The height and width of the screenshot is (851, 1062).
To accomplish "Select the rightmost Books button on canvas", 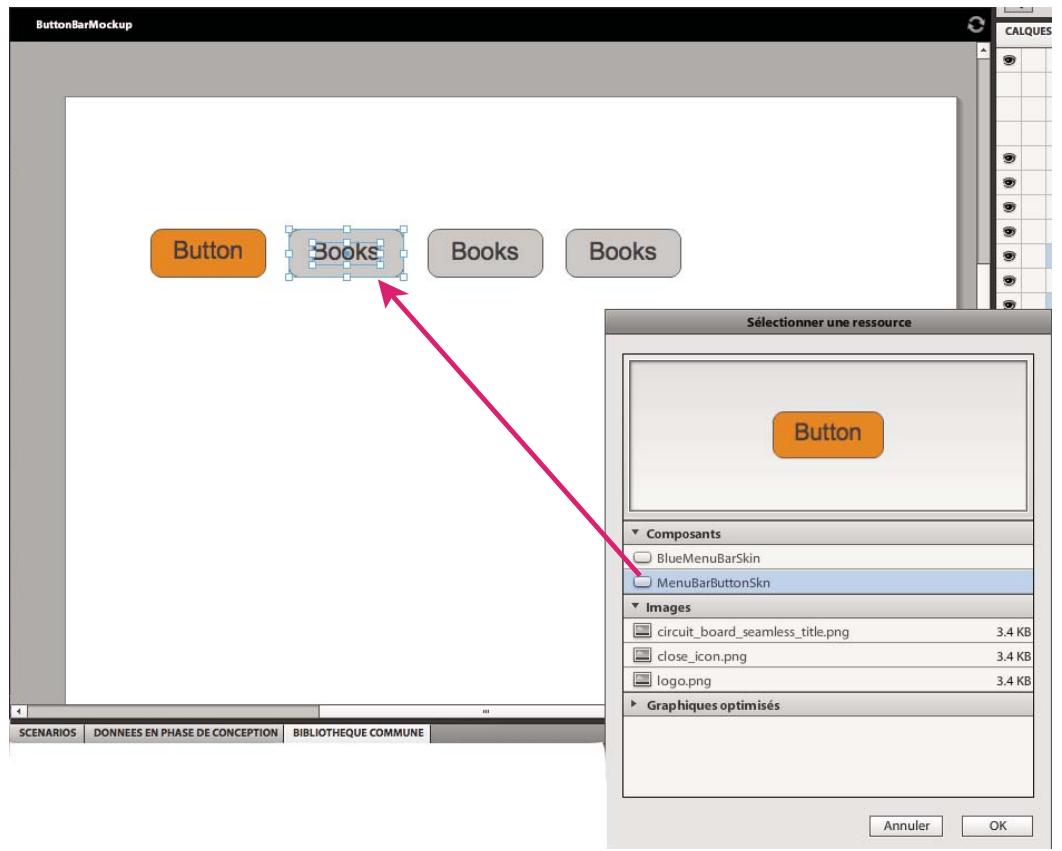I will (623, 253).
